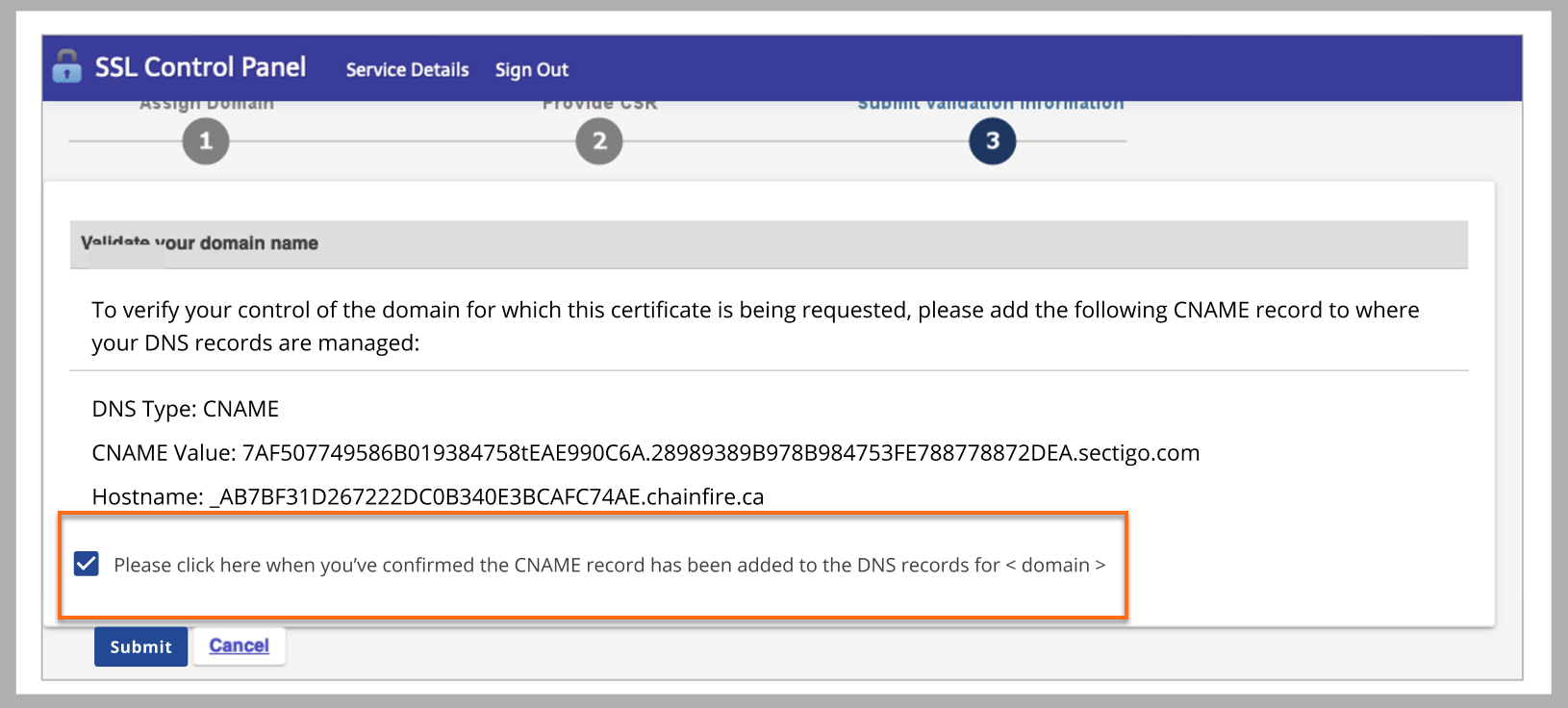Select the step 2 Provide CSR circle
Viewport: 1568px width, 708px height.
(x=598, y=141)
